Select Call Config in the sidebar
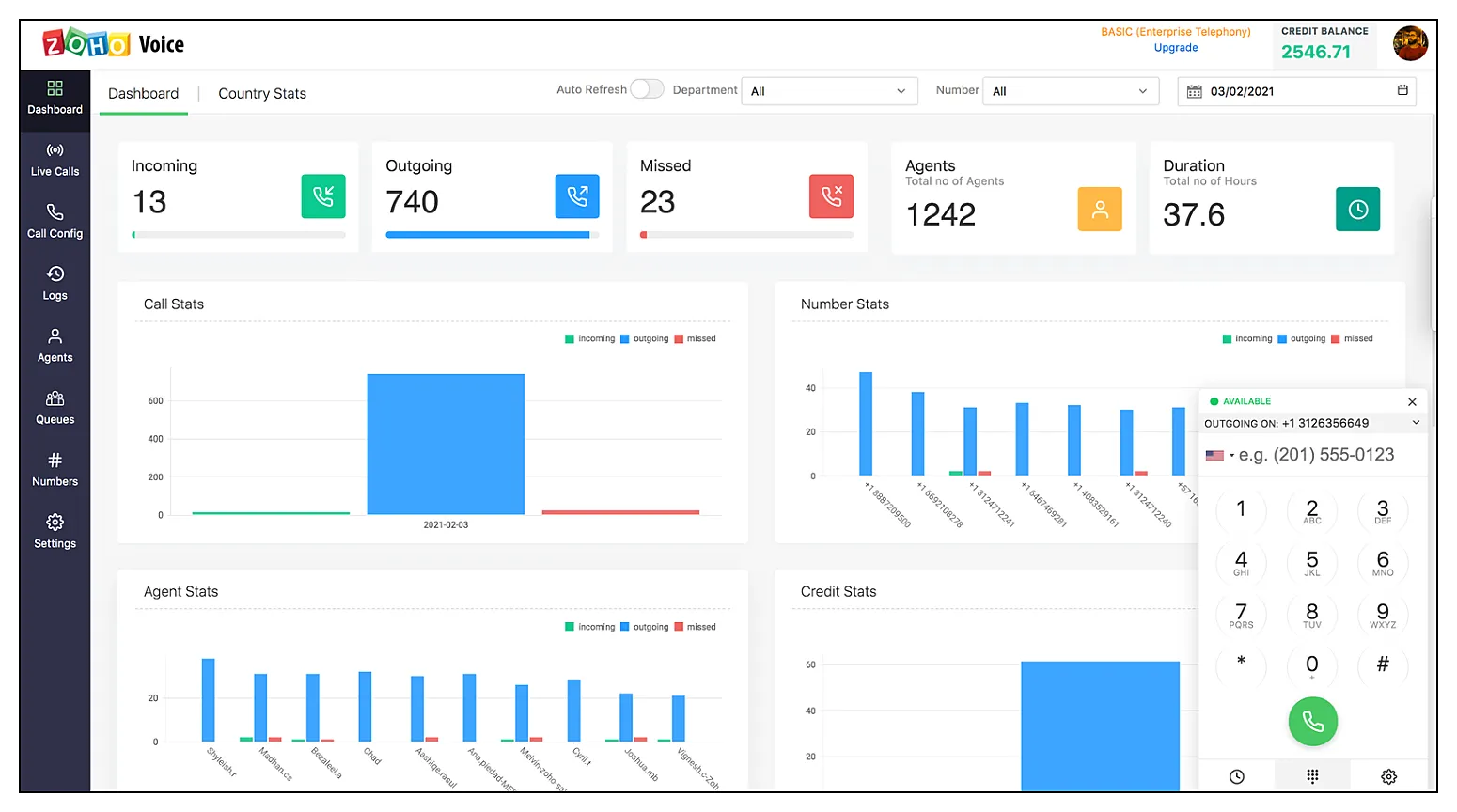The image size is (1457, 812). (x=55, y=222)
